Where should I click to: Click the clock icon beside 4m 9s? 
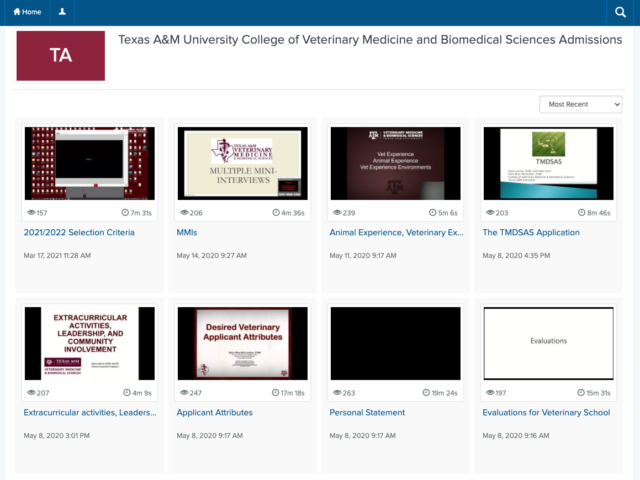click(x=127, y=392)
